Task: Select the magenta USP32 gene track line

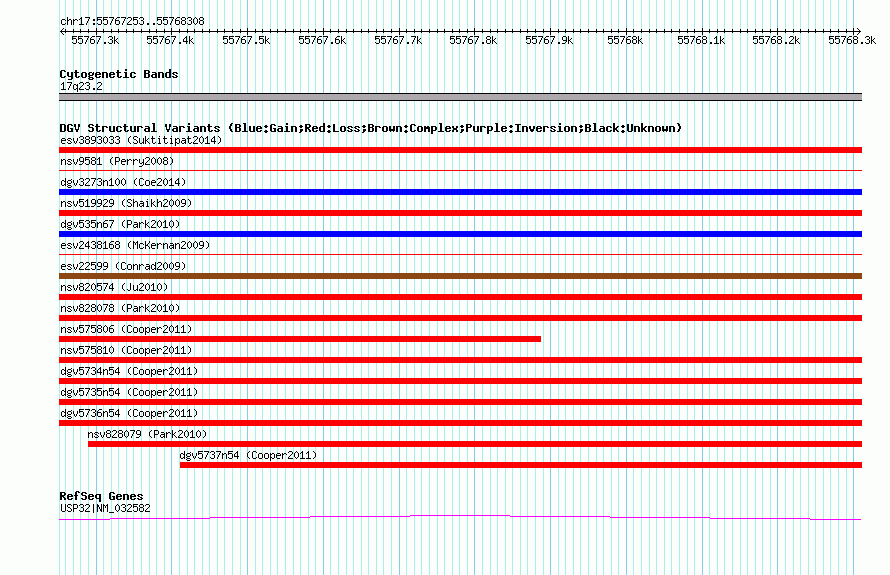Action: point(460,517)
